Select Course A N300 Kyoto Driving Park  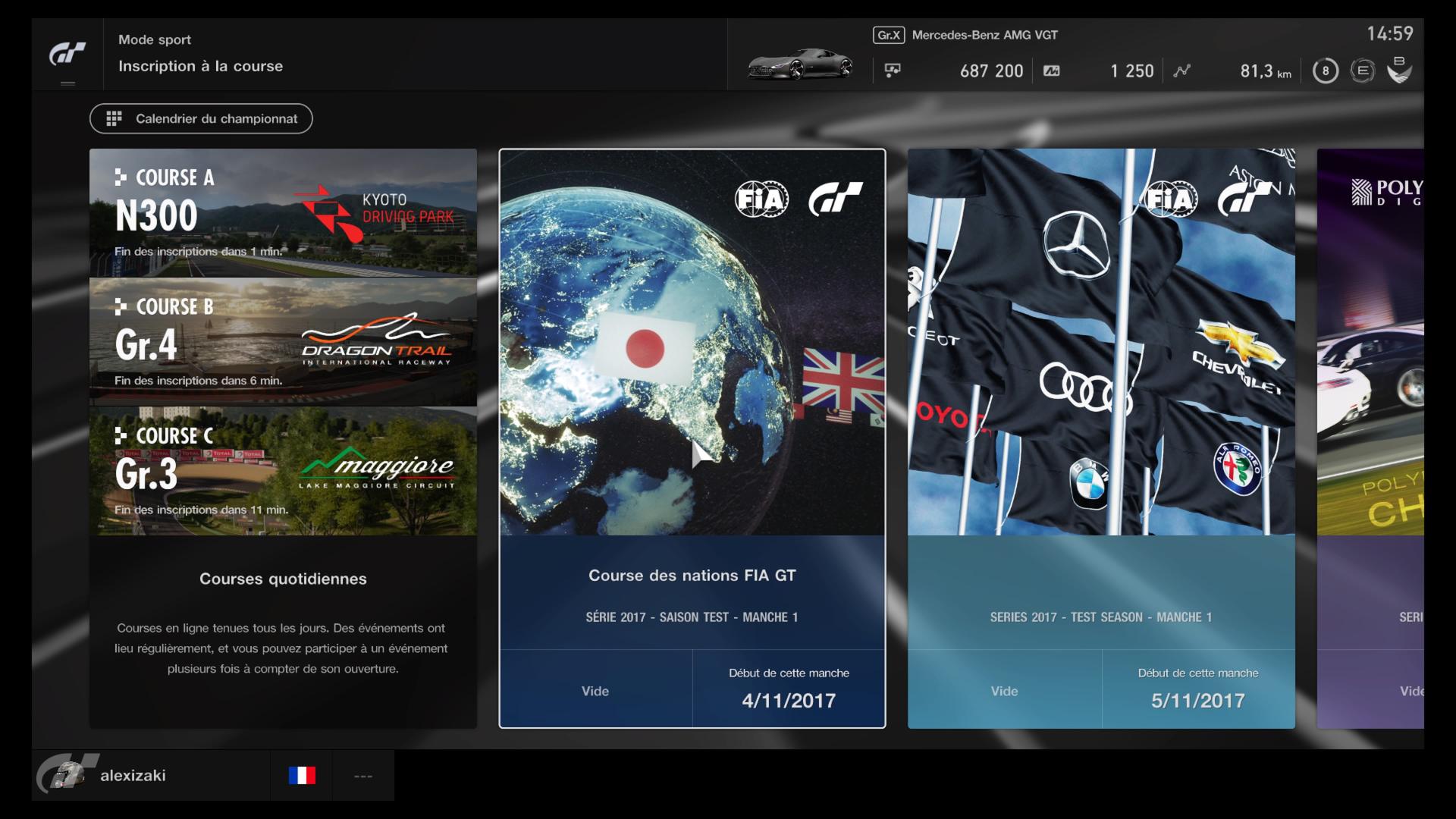click(x=283, y=212)
